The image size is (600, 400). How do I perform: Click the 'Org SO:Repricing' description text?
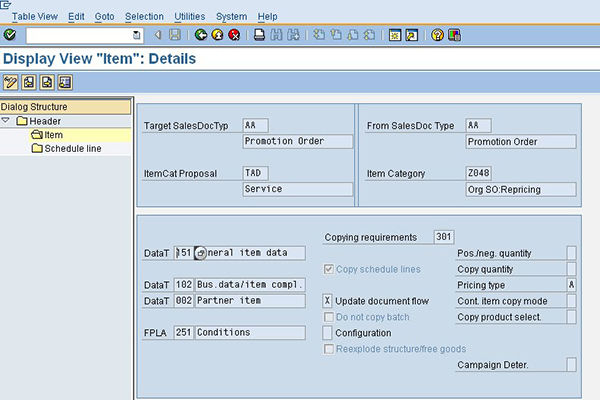[x=504, y=189]
